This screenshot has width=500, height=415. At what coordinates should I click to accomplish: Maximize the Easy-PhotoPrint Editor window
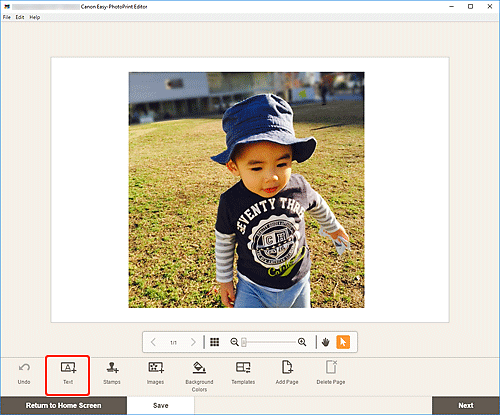pyautogui.click(x=470, y=6)
